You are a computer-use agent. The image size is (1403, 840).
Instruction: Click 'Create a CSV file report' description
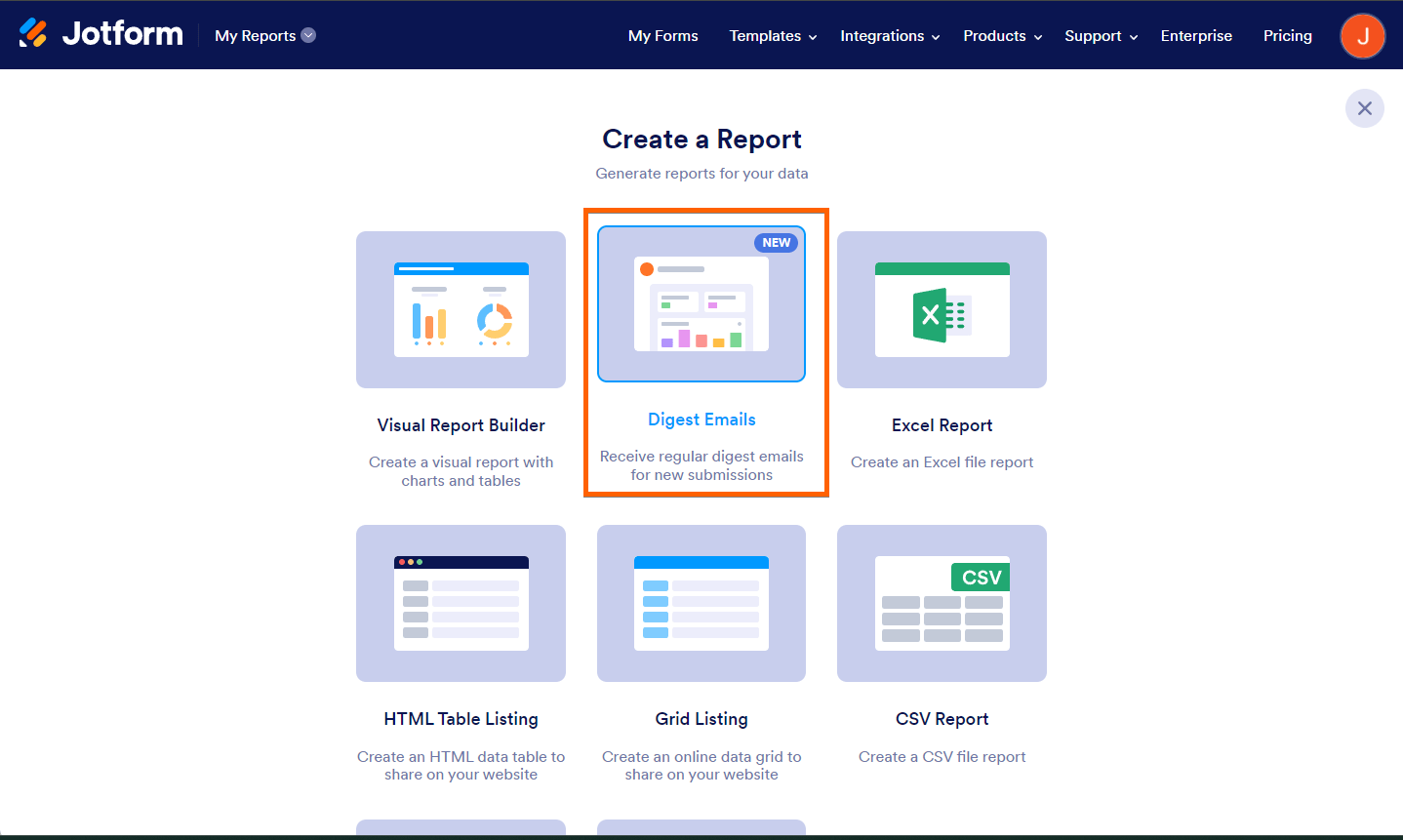tap(942, 757)
